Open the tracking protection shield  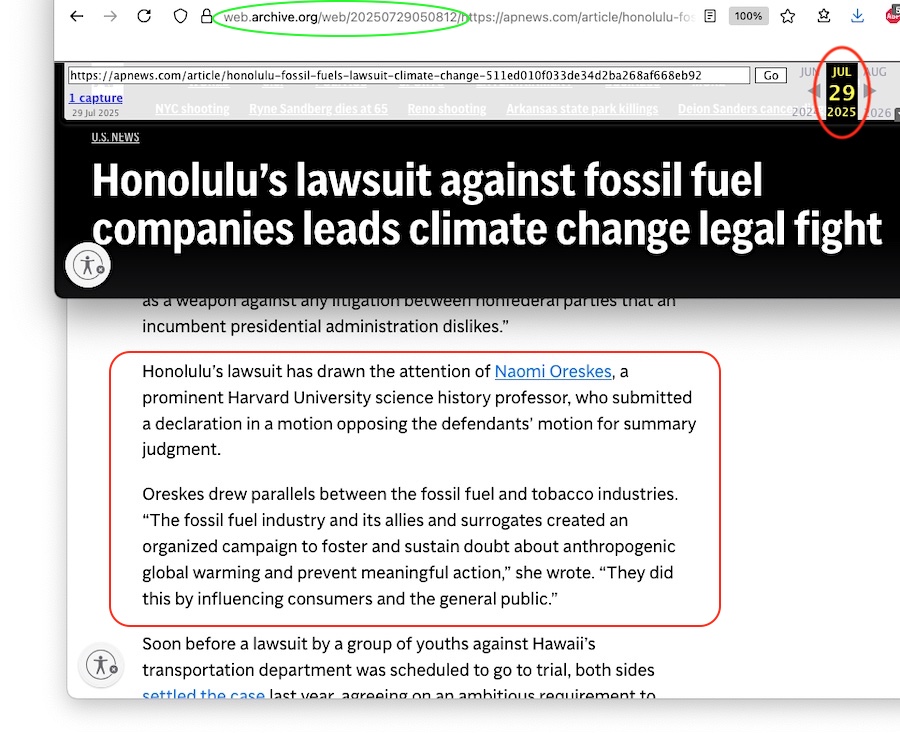coord(181,16)
